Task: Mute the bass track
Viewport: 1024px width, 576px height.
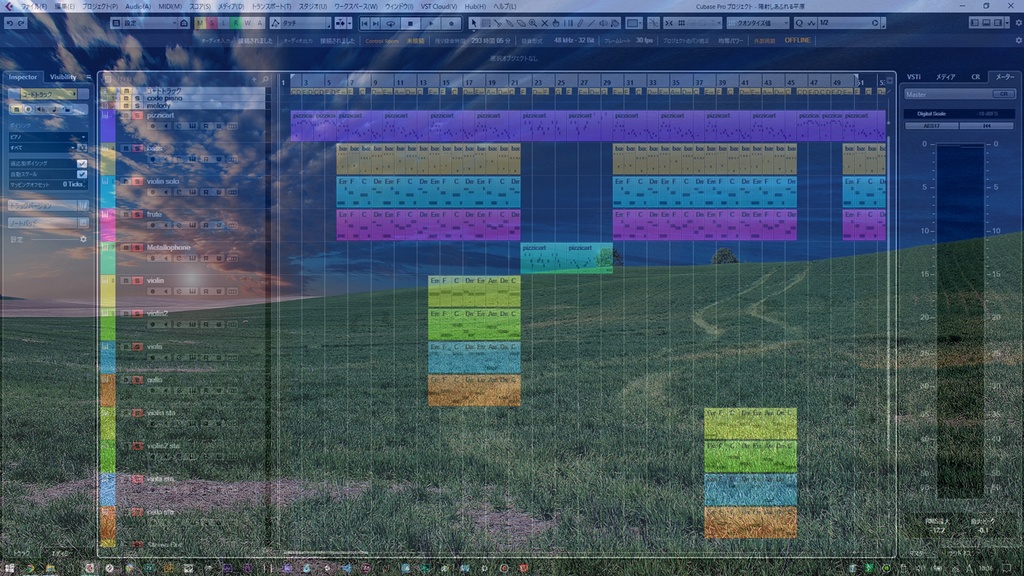Action: click(126, 148)
